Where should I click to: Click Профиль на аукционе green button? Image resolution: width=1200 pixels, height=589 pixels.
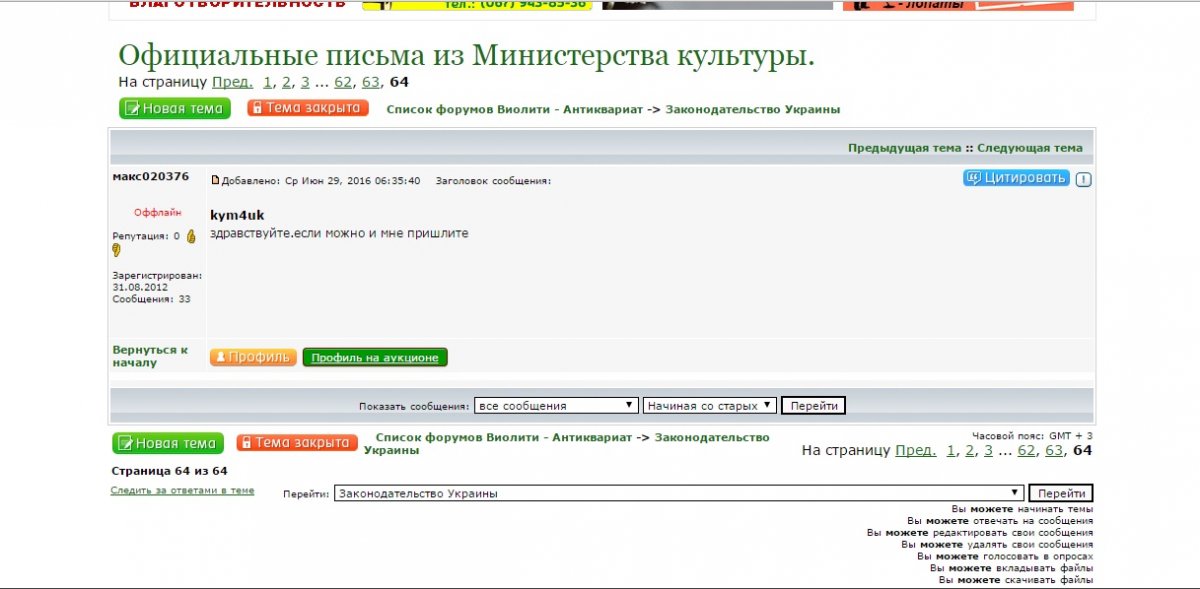pyautogui.click(x=375, y=358)
